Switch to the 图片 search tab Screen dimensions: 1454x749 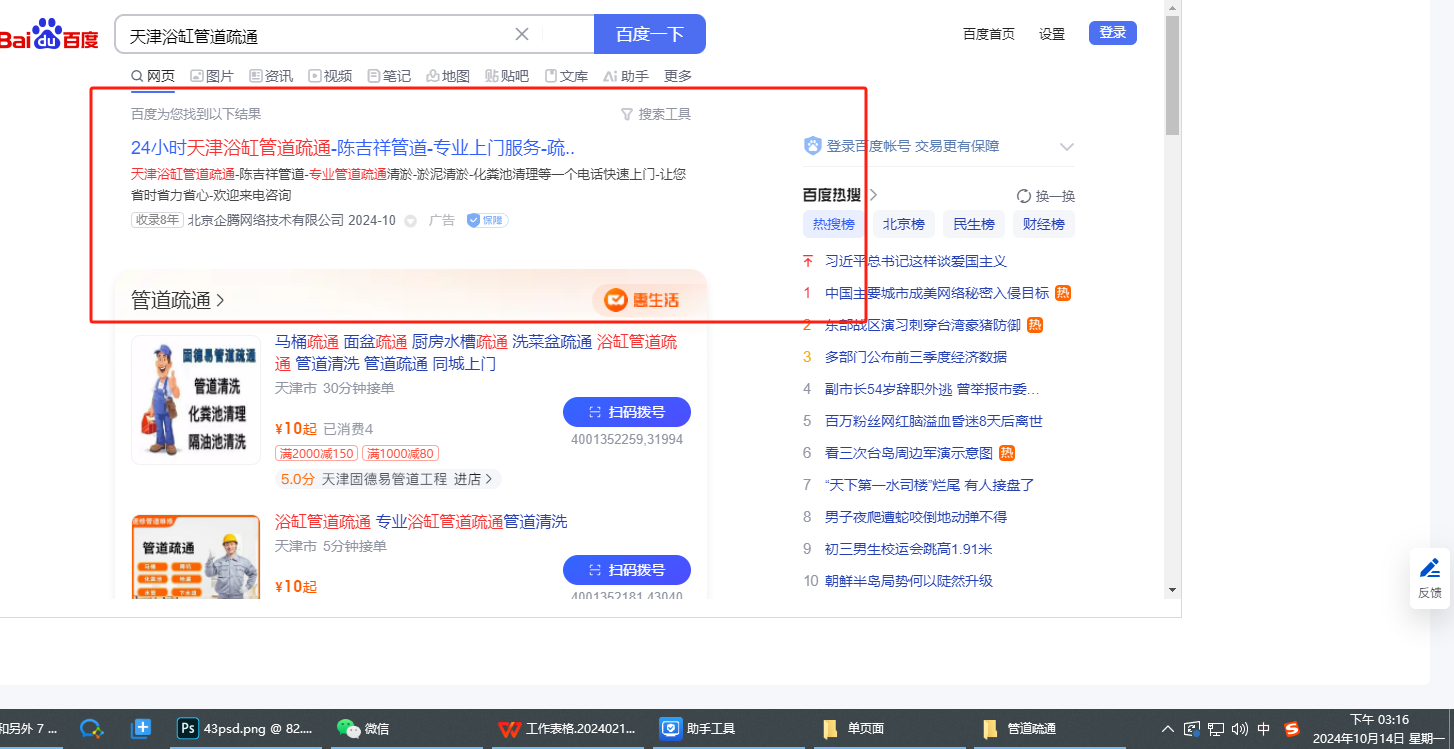[212, 76]
